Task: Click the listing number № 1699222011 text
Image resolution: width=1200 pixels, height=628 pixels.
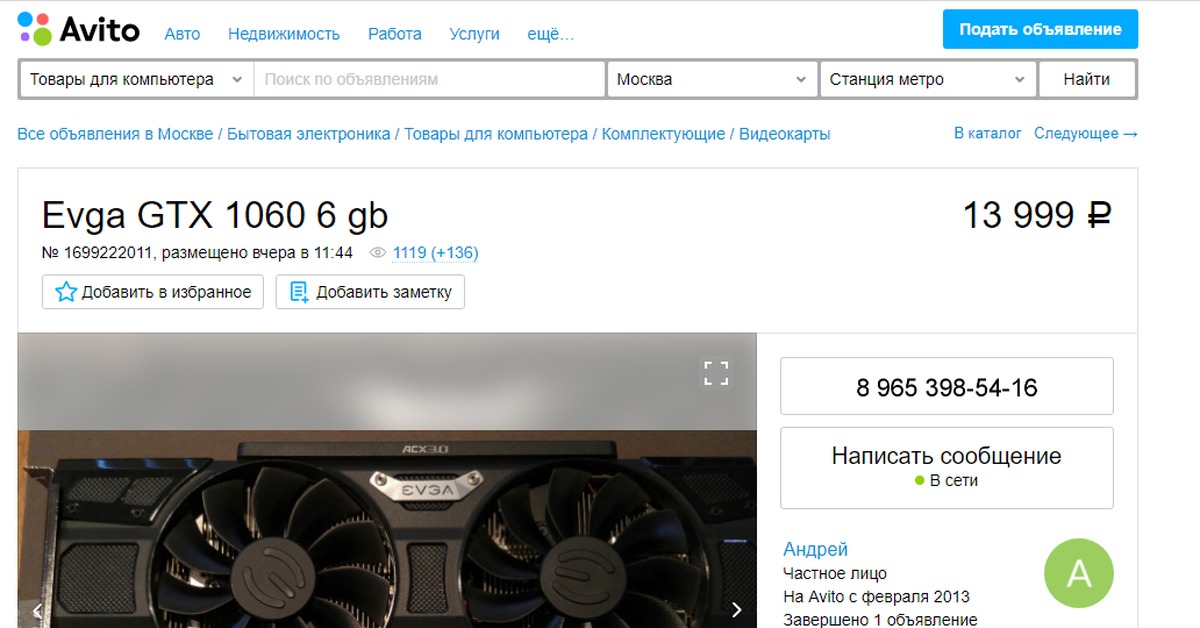Action: (98, 253)
